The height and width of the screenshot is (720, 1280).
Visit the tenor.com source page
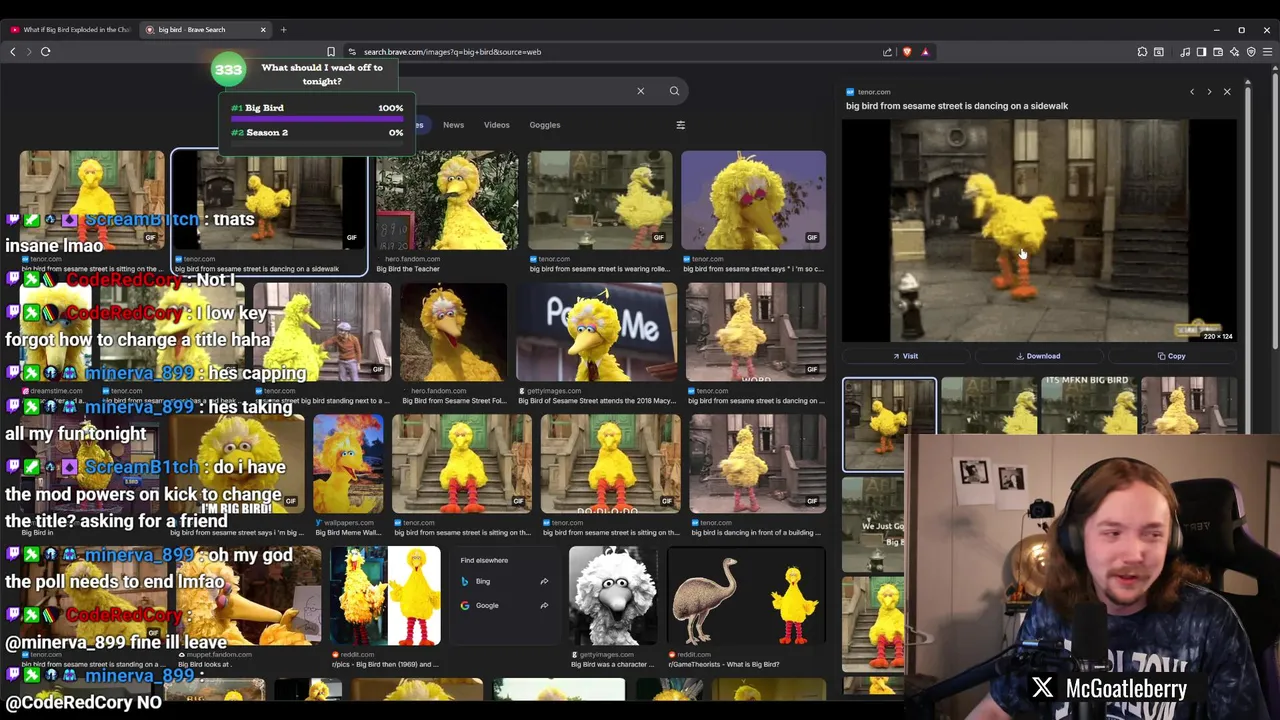(x=906, y=356)
